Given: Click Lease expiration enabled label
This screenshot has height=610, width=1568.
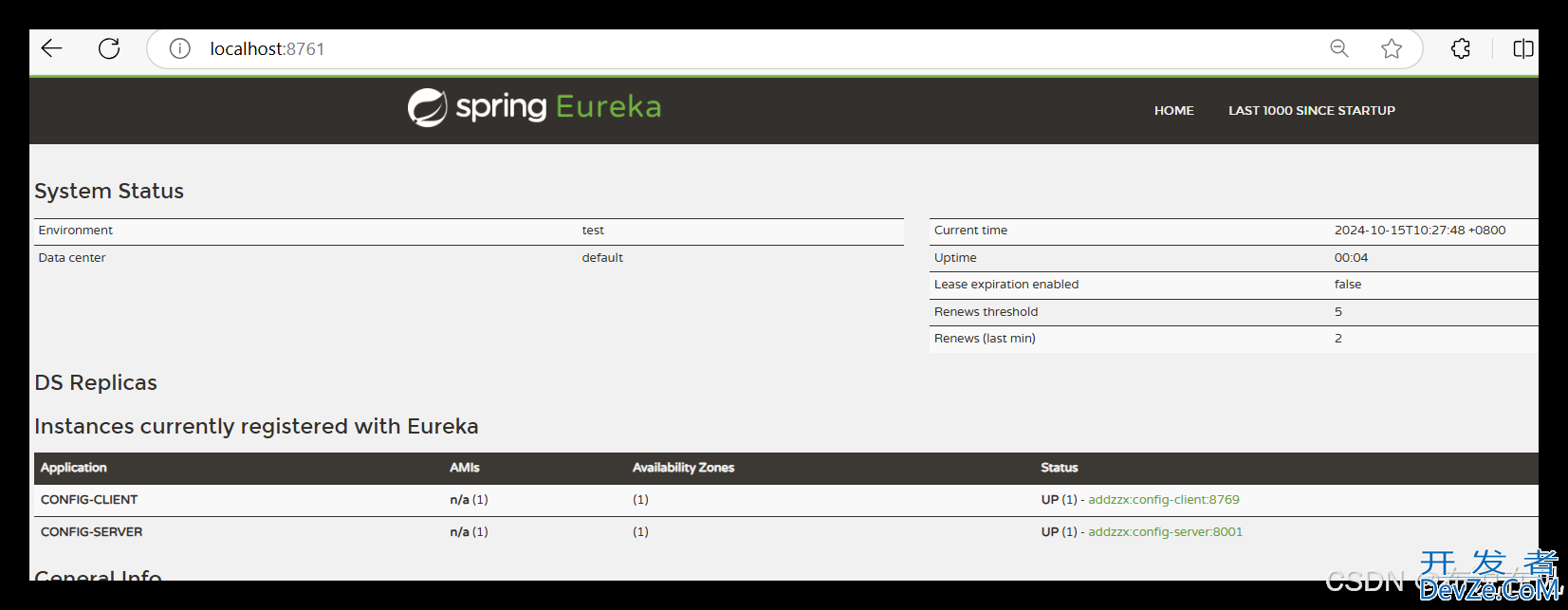Looking at the screenshot, I should (1005, 285).
